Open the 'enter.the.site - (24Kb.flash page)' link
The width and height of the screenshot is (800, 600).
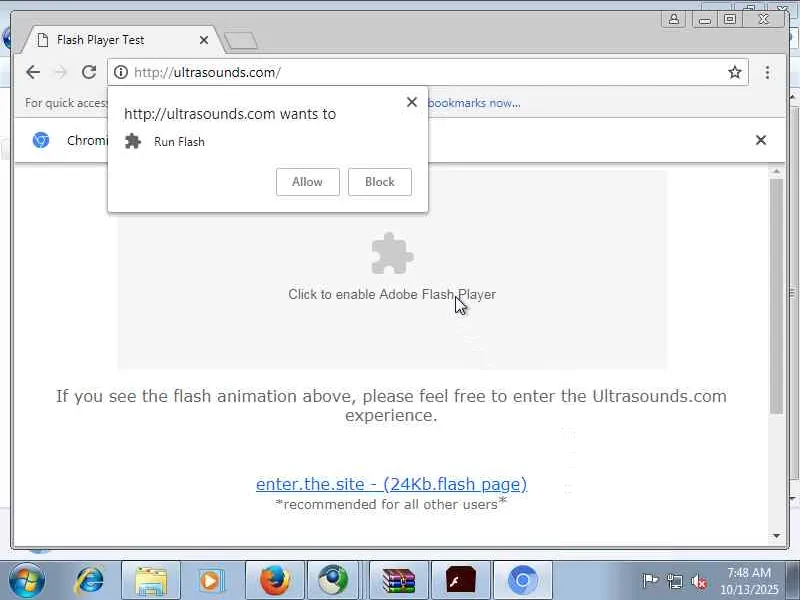coord(391,484)
